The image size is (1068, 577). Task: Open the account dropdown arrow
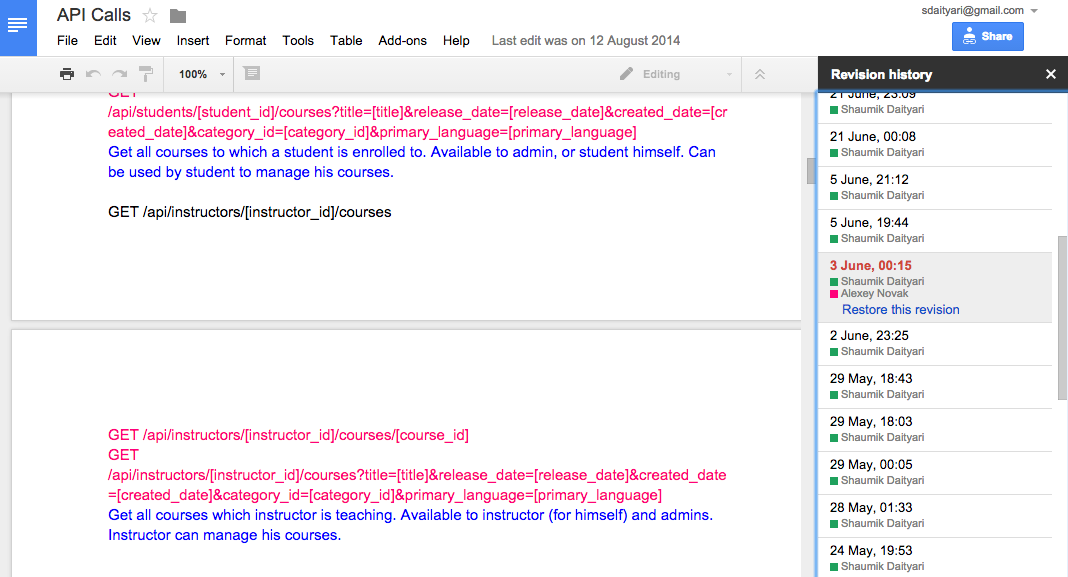coord(1034,11)
